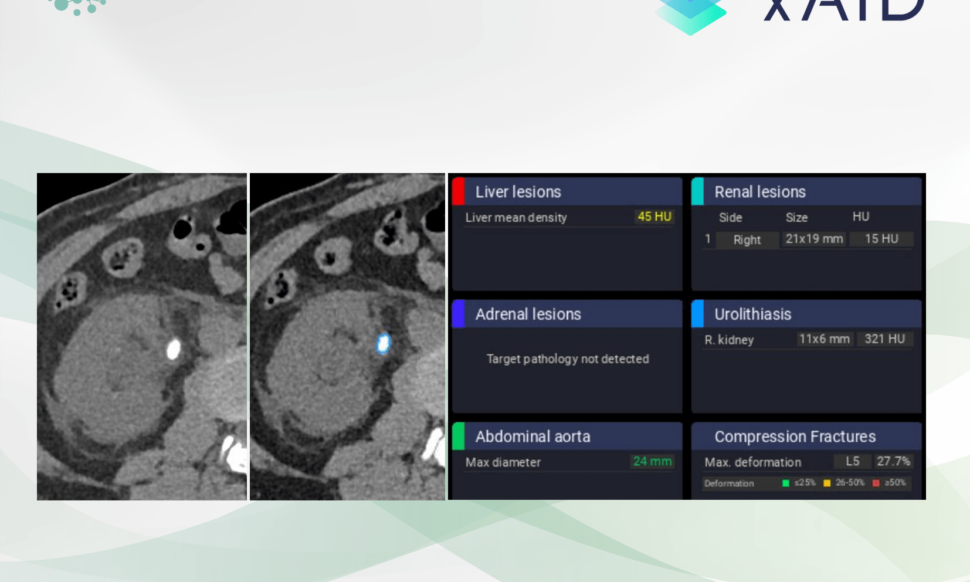Open the Liver lesions panel header
Image resolution: width=970 pixels, height=582 pixels.
tap(567, 191)
